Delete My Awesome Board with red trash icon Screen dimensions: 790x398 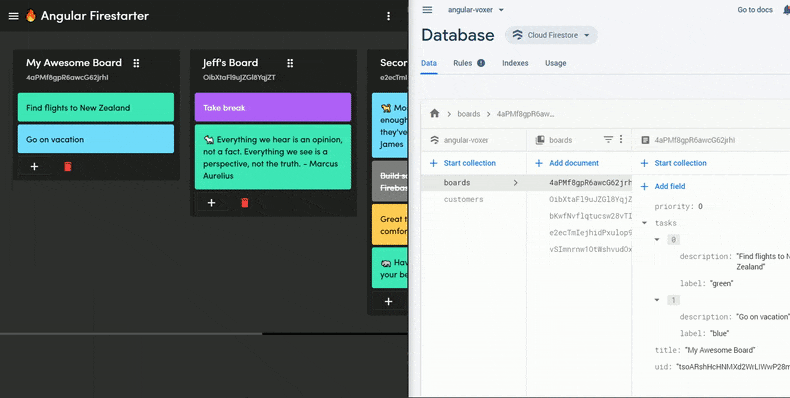(68, 166)
